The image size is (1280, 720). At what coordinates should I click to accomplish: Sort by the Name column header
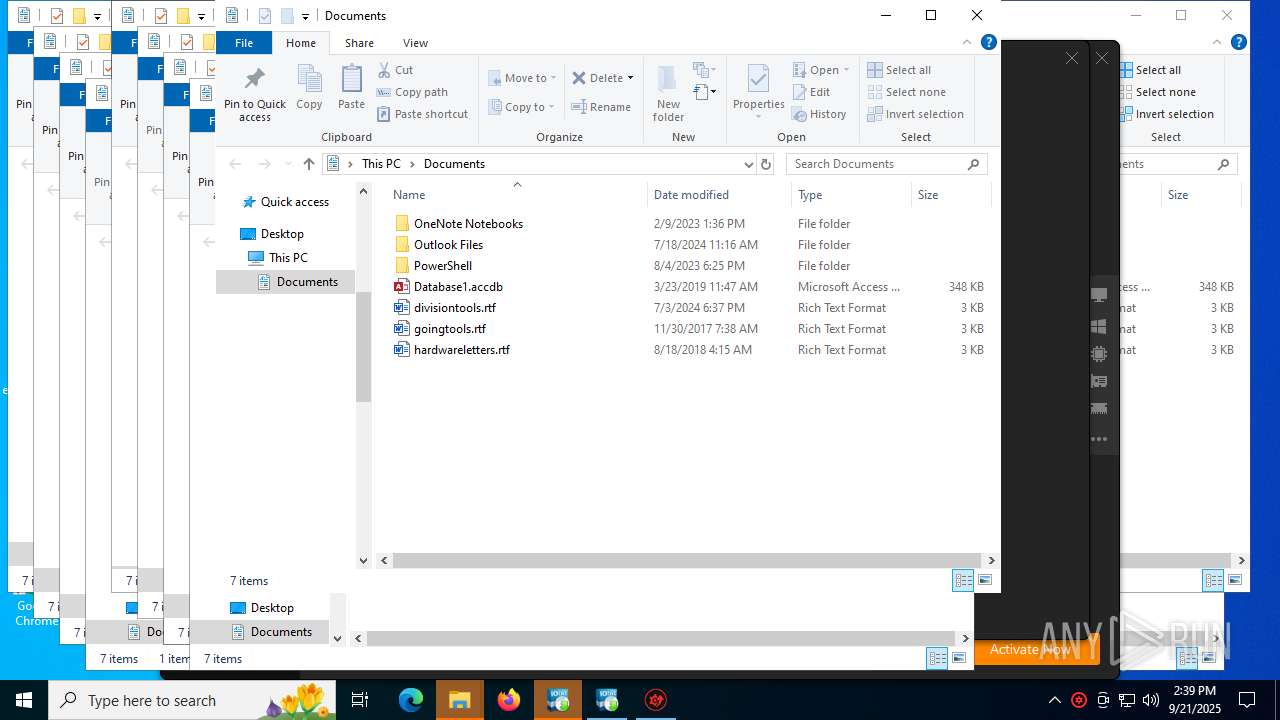pyautogui.click(x=515, y=195)
